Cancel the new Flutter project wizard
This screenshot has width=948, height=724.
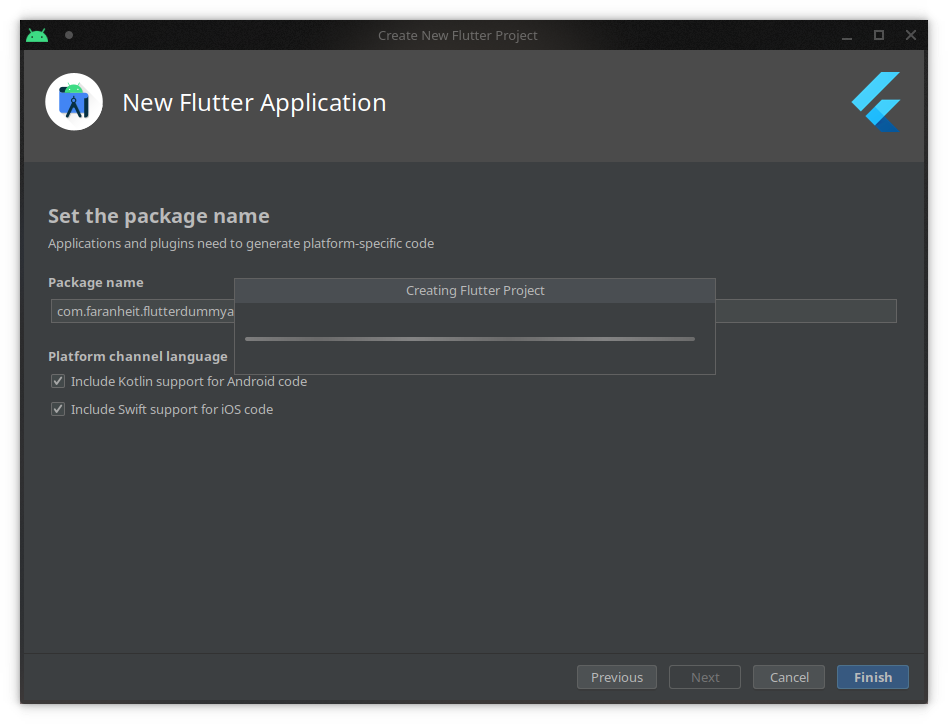point(789,677)
